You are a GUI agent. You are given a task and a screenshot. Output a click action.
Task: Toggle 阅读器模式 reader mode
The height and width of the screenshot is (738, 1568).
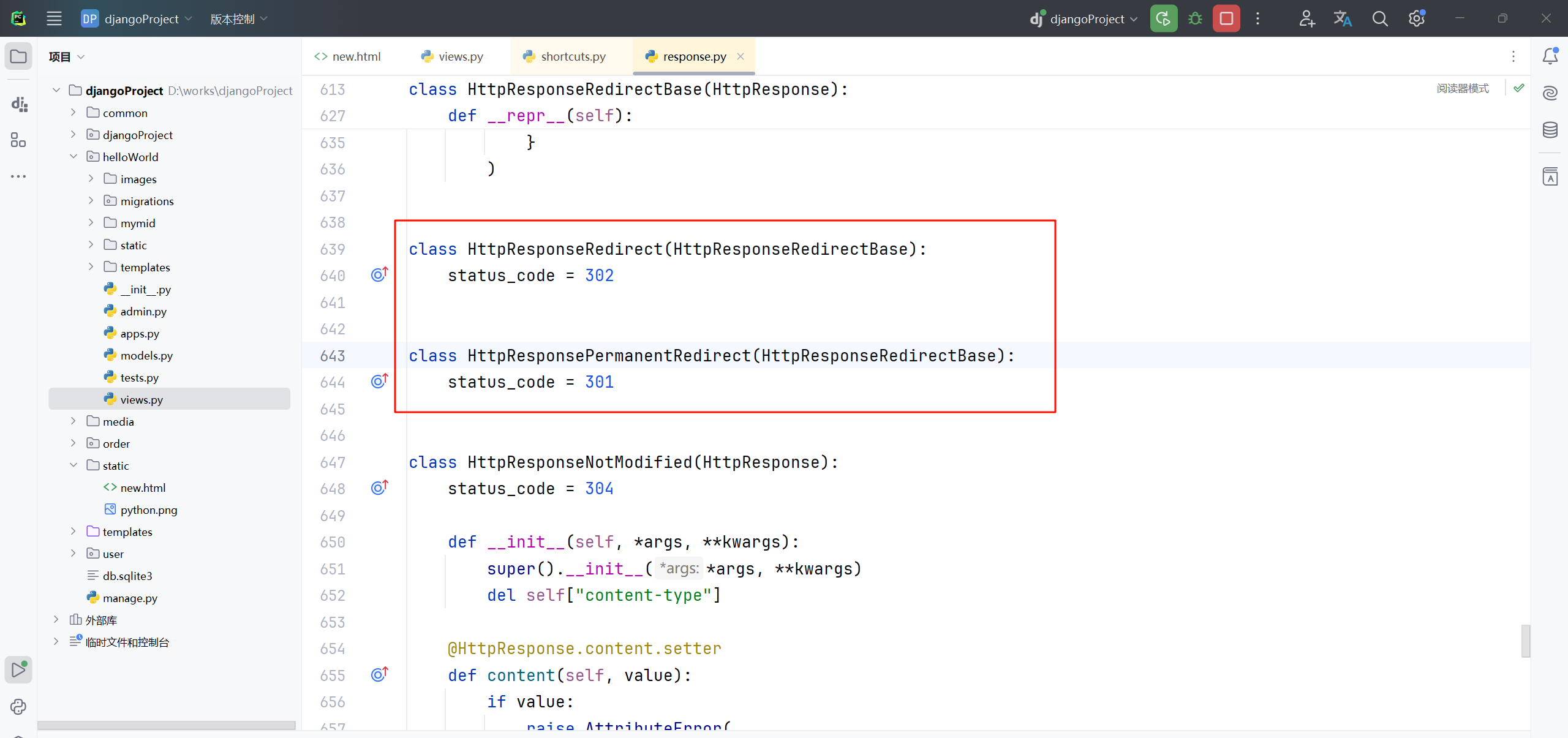[1463, 88]
